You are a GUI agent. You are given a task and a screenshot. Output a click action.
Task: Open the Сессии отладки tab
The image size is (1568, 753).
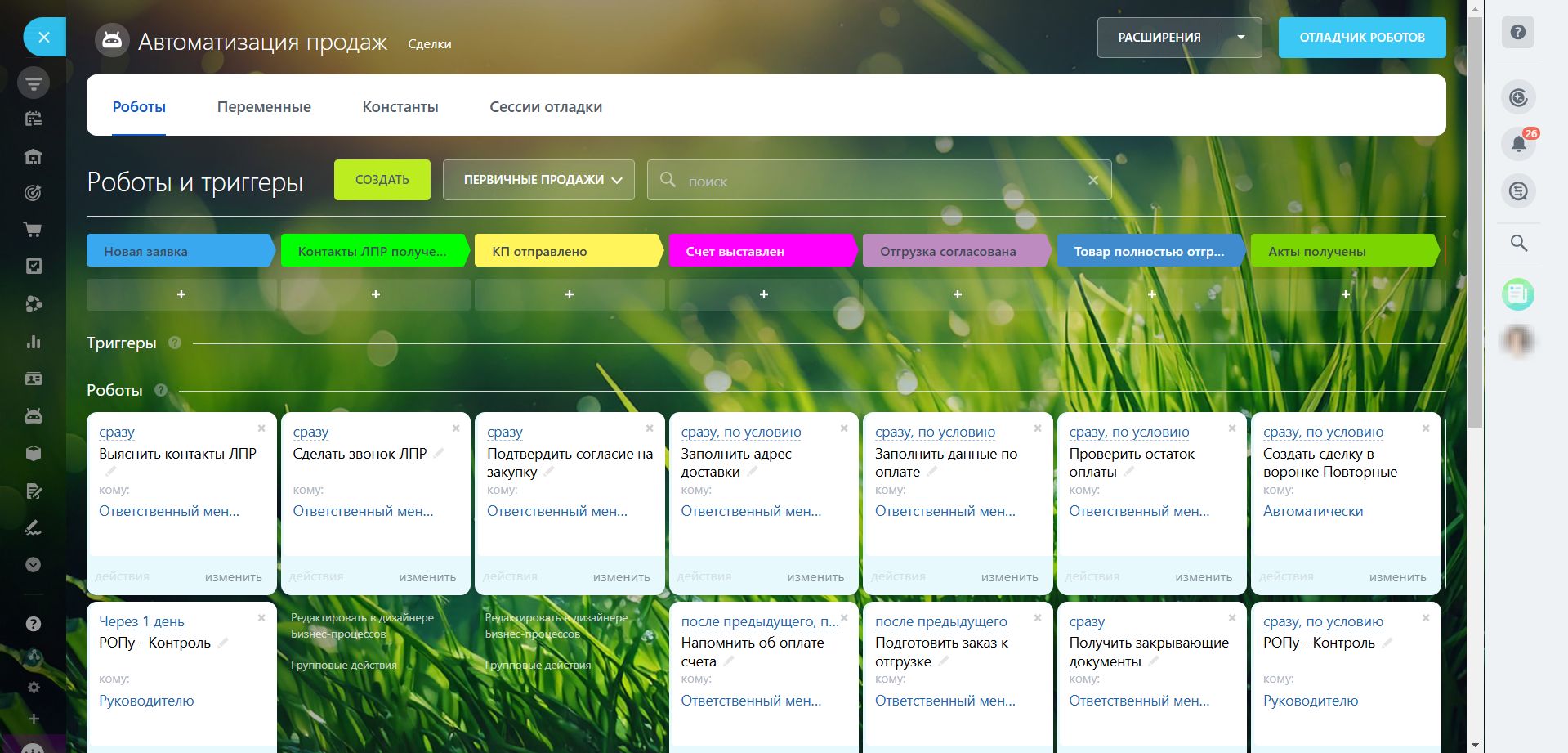(545, 107)
